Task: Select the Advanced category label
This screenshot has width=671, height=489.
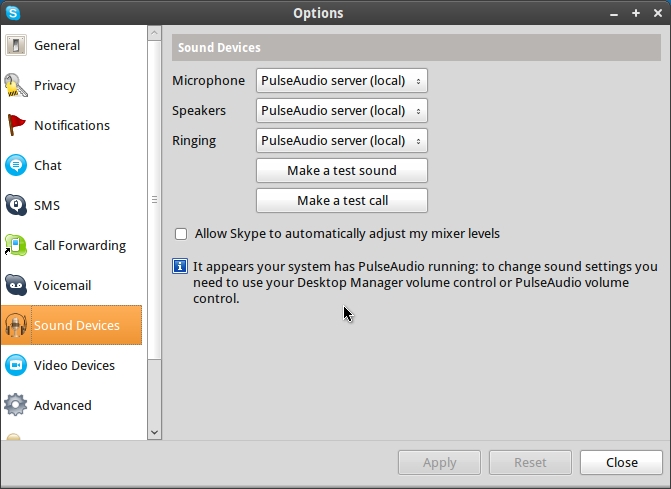Action: 63,405
